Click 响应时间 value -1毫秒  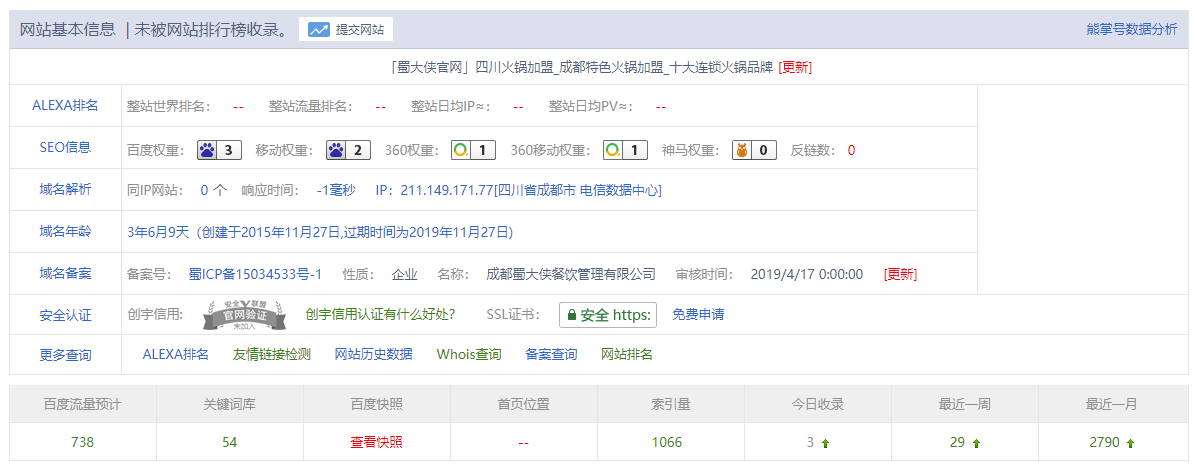336,190
